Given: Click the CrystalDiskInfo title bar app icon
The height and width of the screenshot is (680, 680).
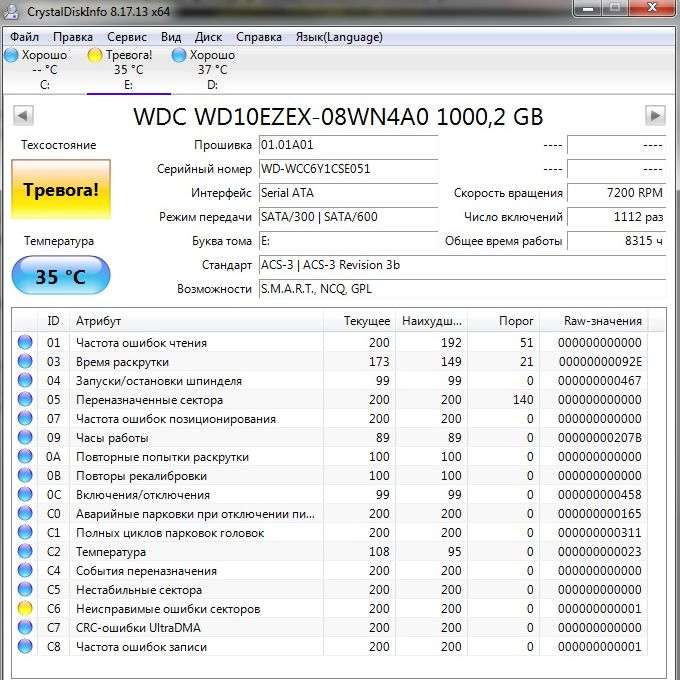Looking at the screenshot, I should pos(13,13).
